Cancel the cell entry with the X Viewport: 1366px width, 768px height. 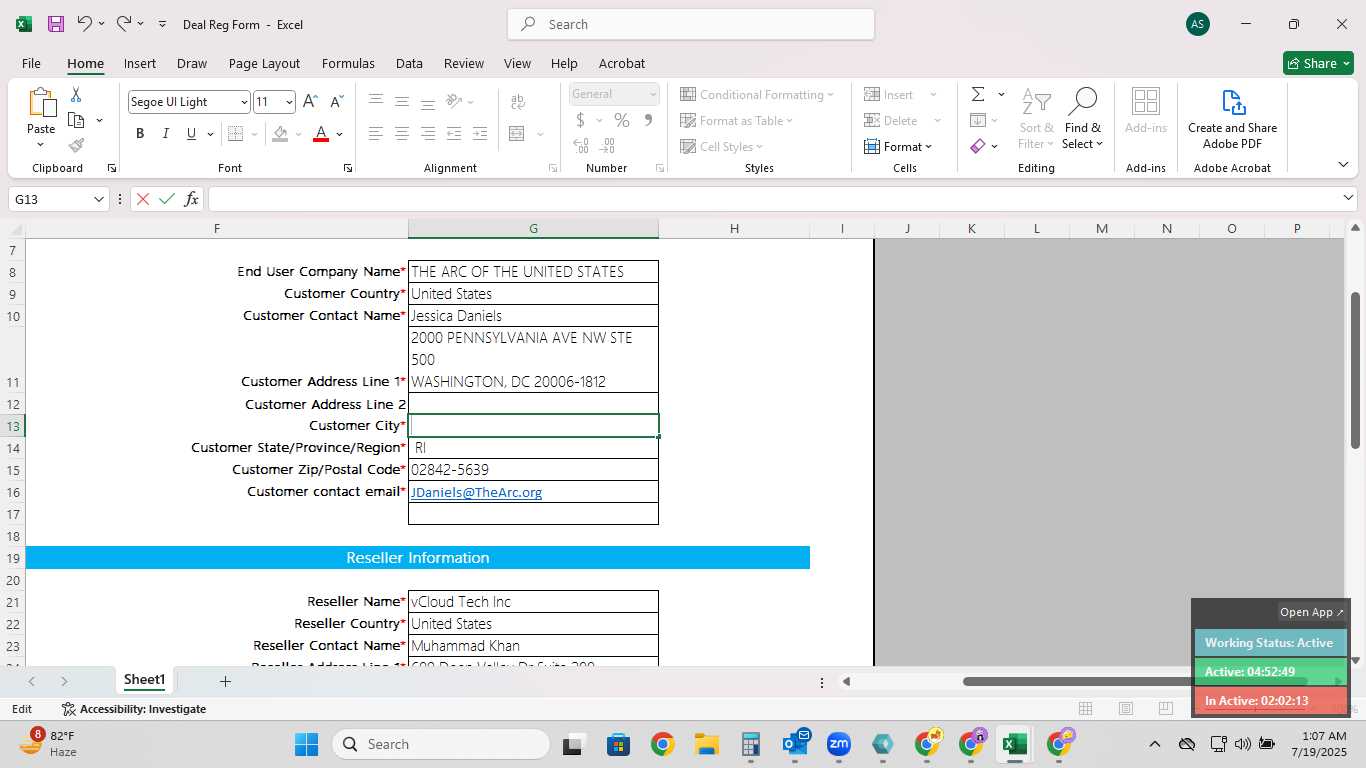(x=143, y=199)
